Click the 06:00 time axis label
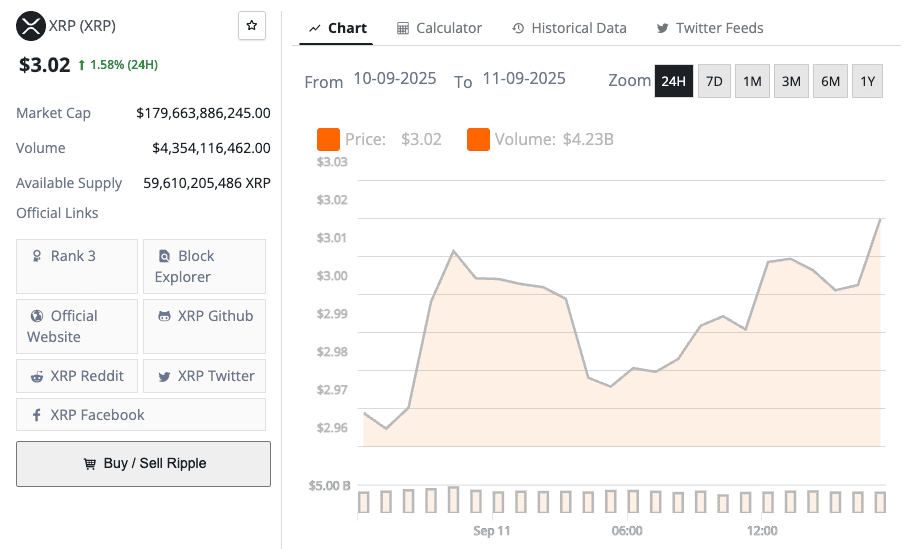Image resolution: width=914 pixels, height=549 pixels. [627, 531]
